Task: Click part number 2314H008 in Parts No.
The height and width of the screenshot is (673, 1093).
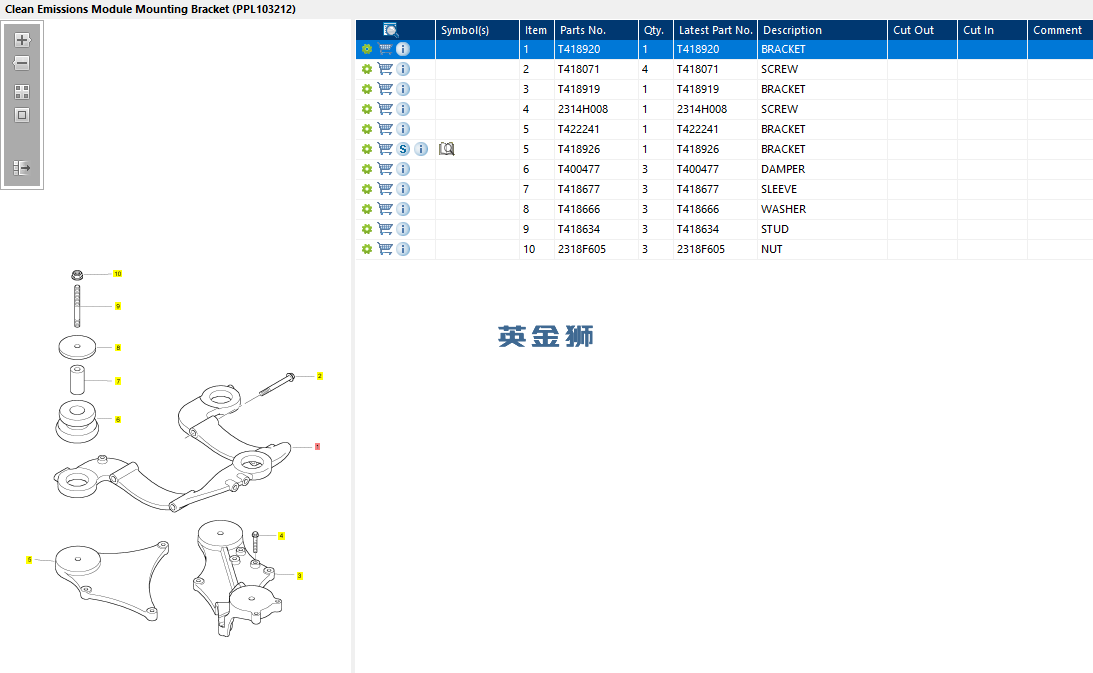Action: pos(596,109)
